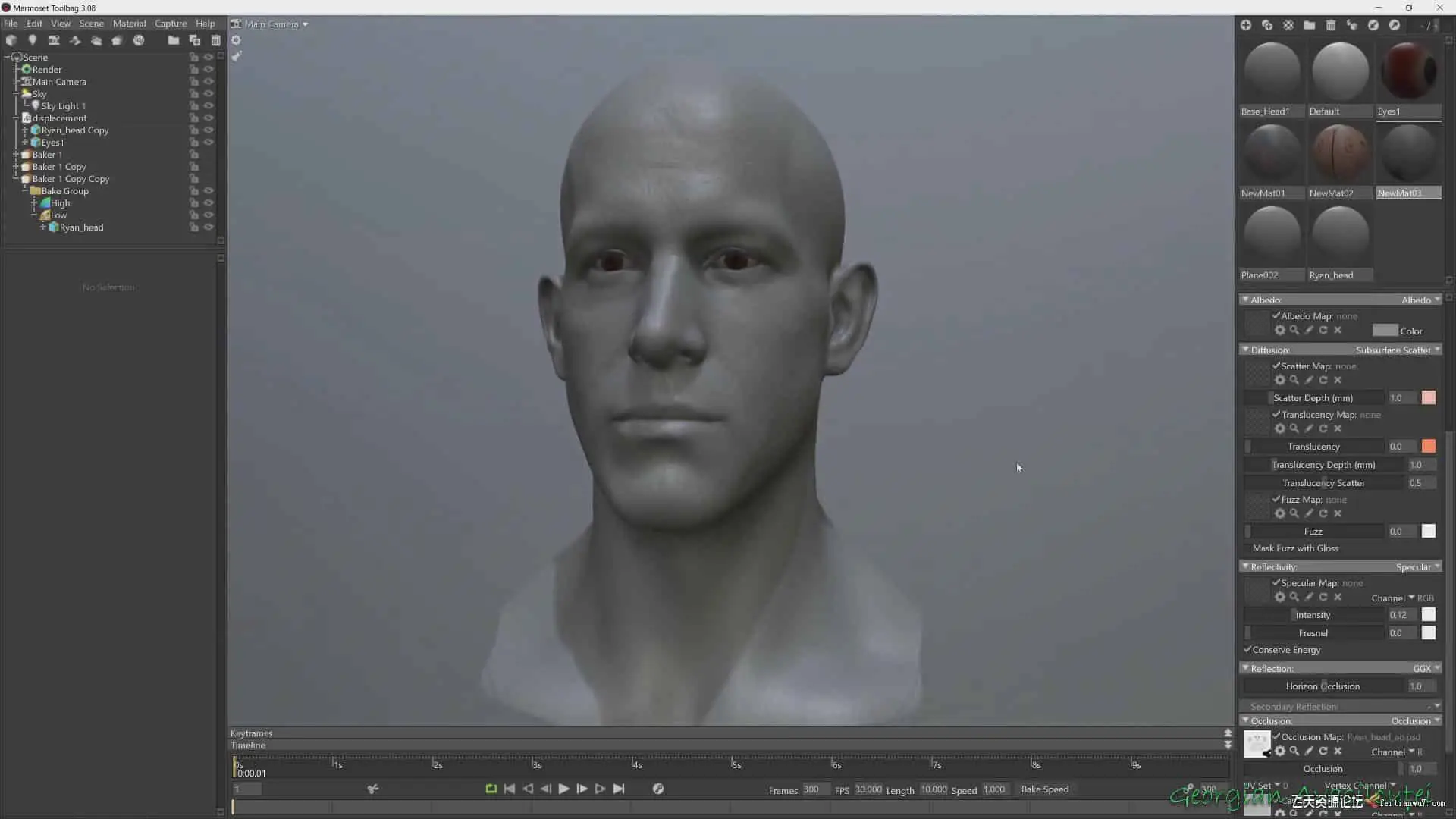Delete selected material with trash icon
The height and width of the screenshot is (819, 1456).
[1330, 25]
